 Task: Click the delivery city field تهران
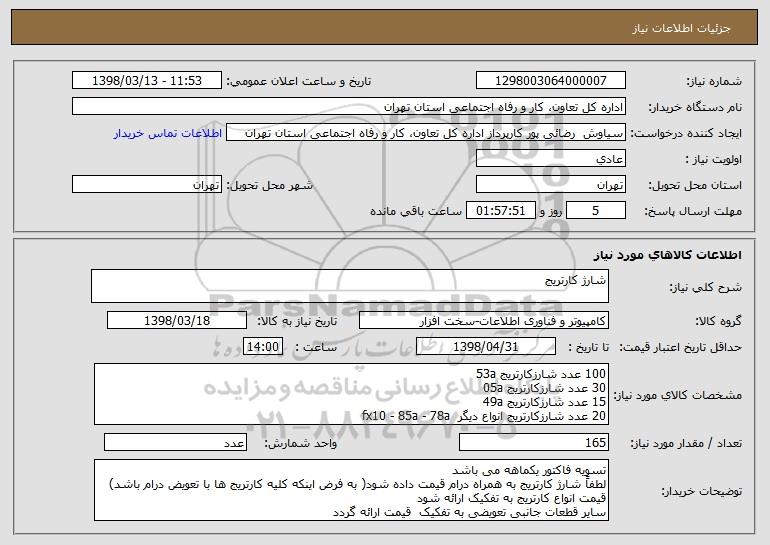(x=147, y=185)
